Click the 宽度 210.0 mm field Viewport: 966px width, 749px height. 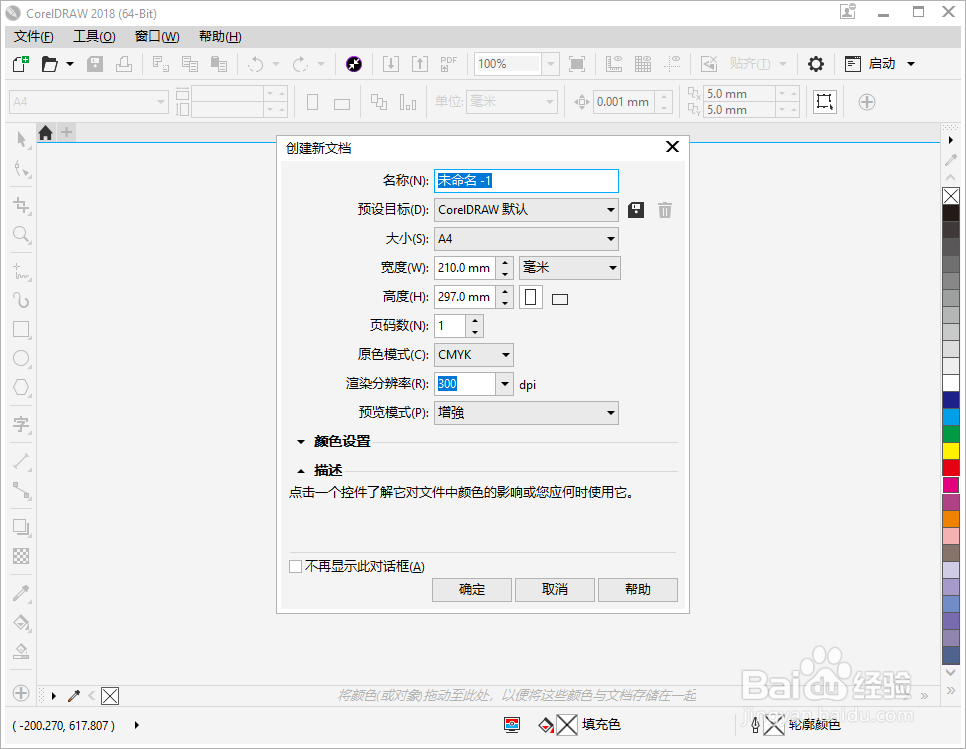465,268
